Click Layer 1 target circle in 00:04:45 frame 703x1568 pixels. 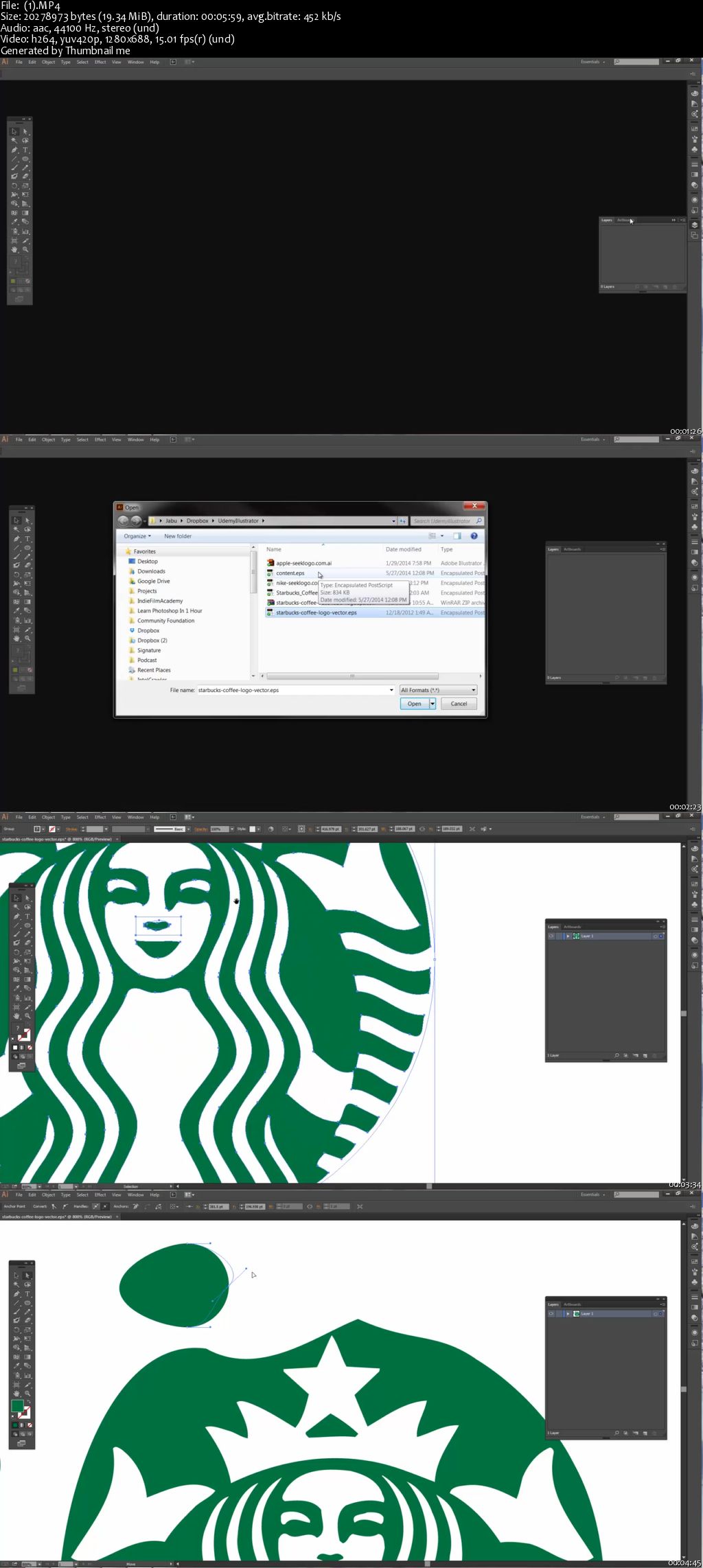[655, 1313]
